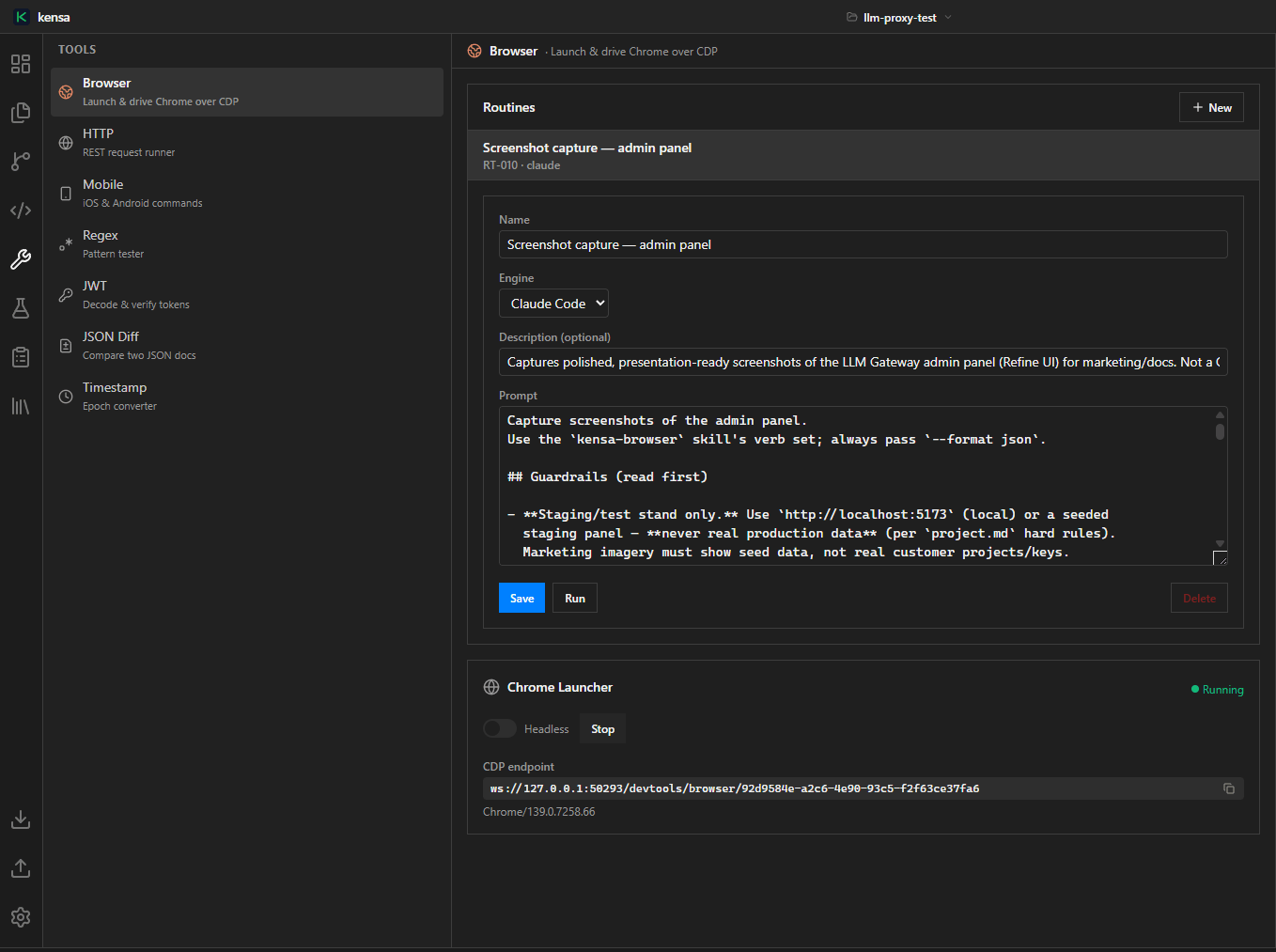This screenshot has height=952, width=1276.
Task: Click the New routine button
Action: (1212, 107)
